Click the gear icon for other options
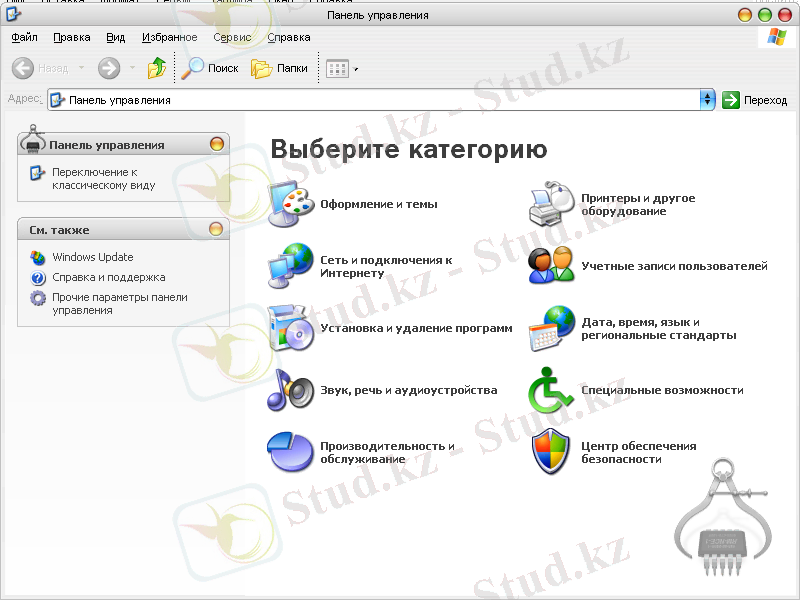This screenshot has height=600, width=800. [38, 297]
